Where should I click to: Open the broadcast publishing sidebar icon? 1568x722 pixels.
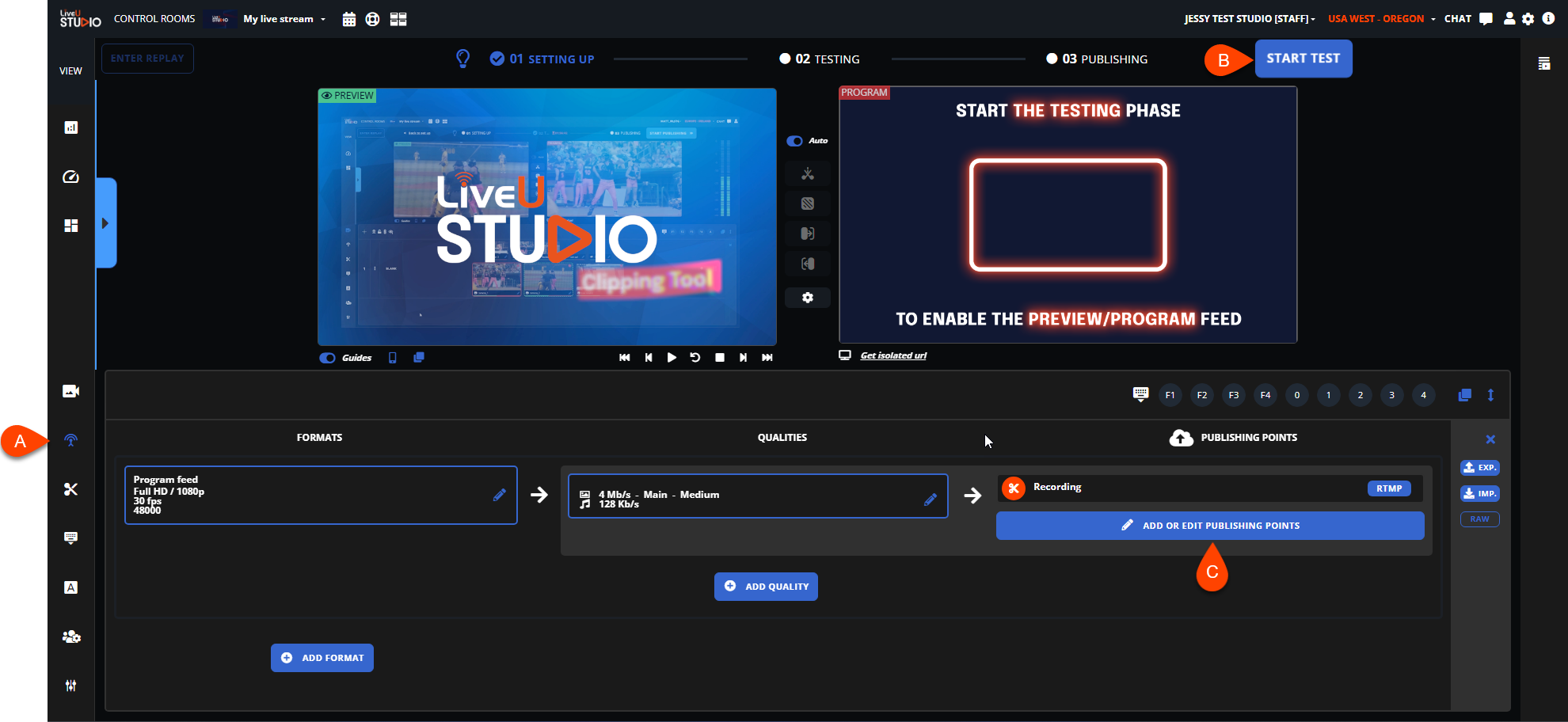coord(71,440)
